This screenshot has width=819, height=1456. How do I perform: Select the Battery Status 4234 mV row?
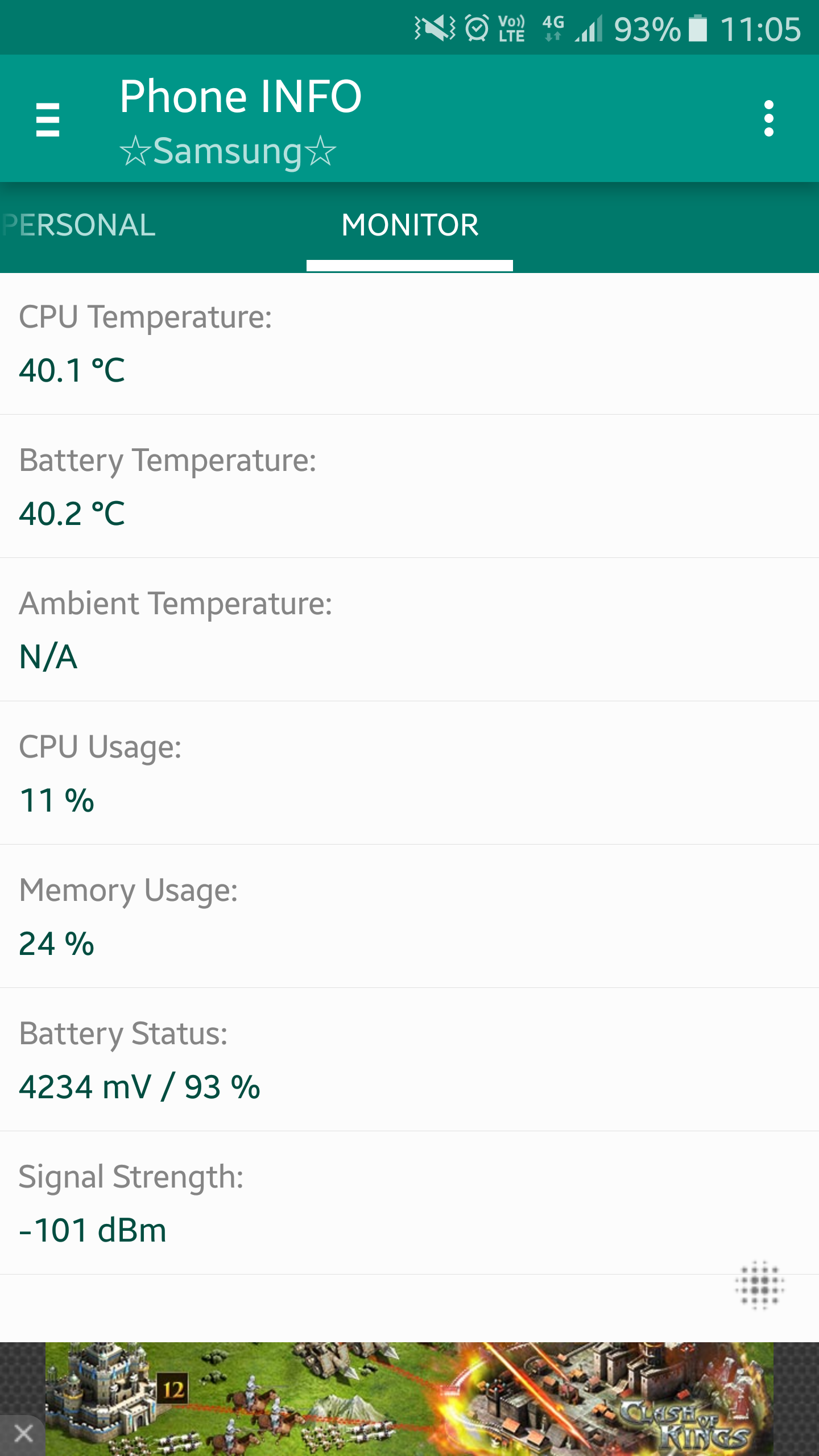pyautogui.click(x=409, y=1060)
